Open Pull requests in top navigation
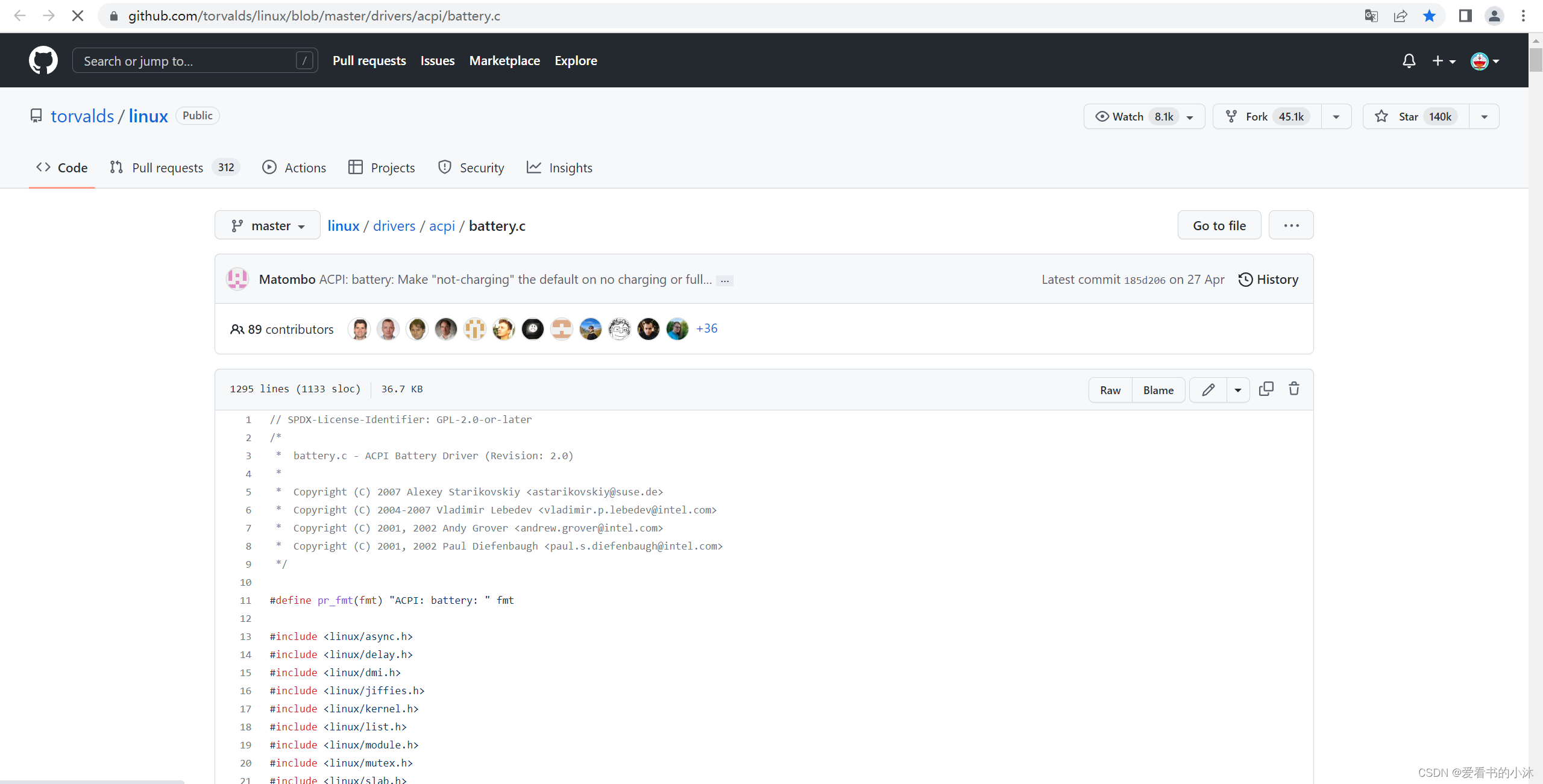 point(369,60)
